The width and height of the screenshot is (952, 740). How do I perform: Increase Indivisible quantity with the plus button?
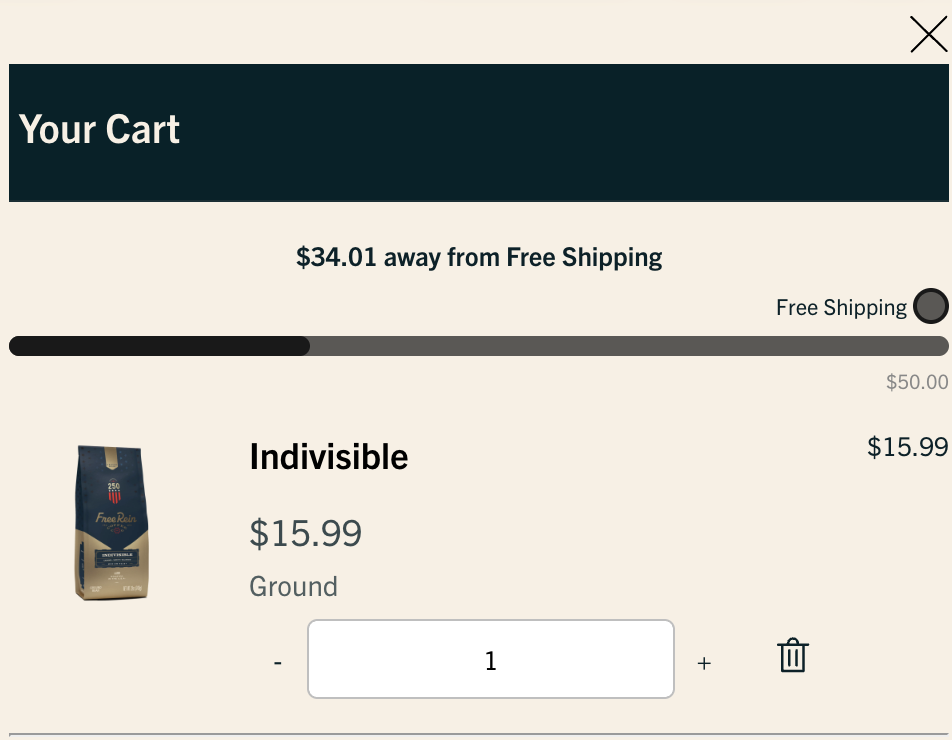(x=704, y=663)
